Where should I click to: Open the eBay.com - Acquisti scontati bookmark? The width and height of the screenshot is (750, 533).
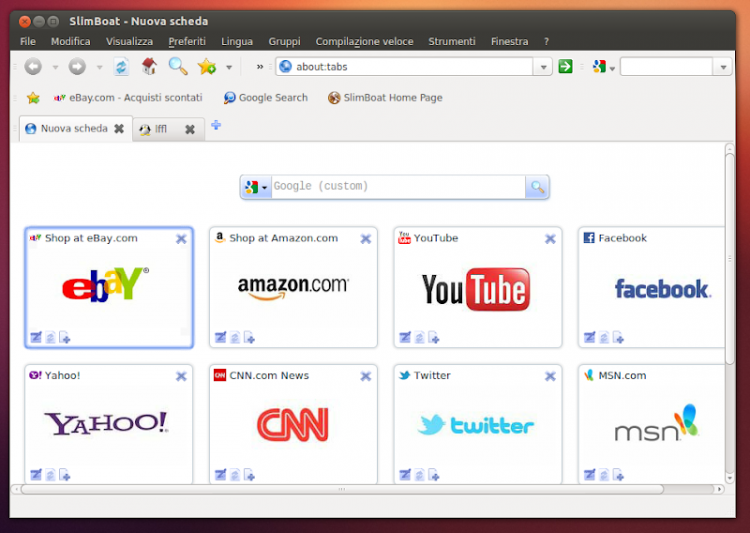point(128,98)
